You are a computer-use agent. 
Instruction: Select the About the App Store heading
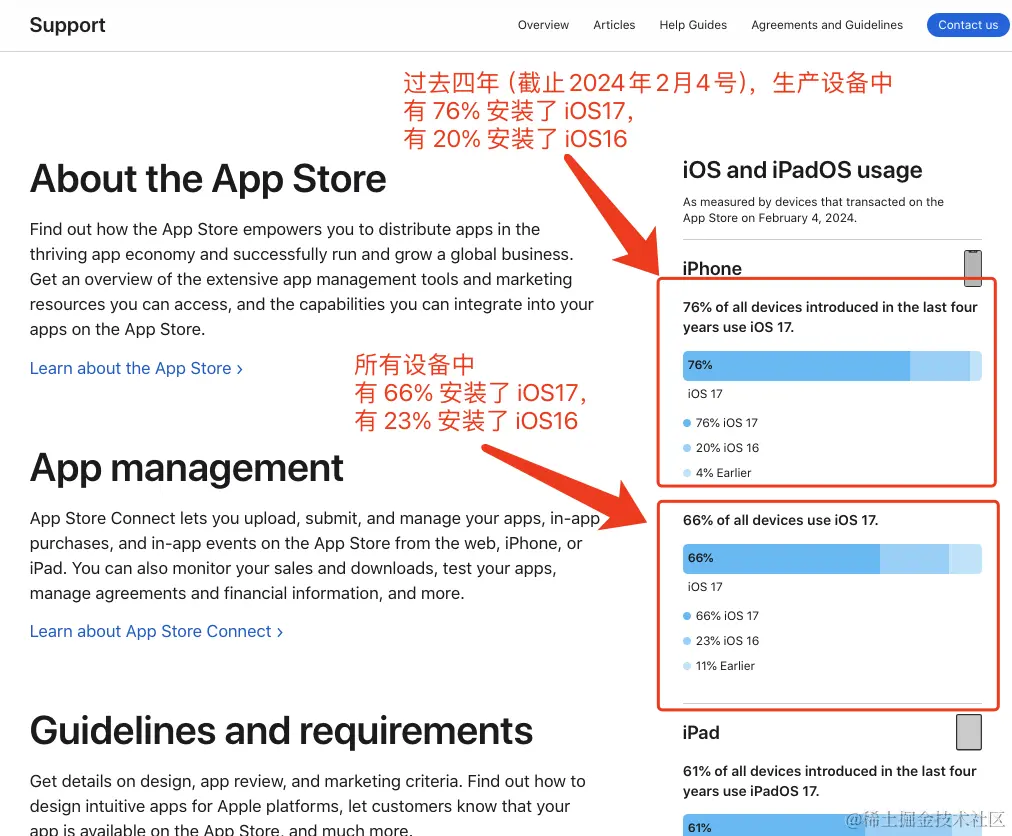click(208, 179)
